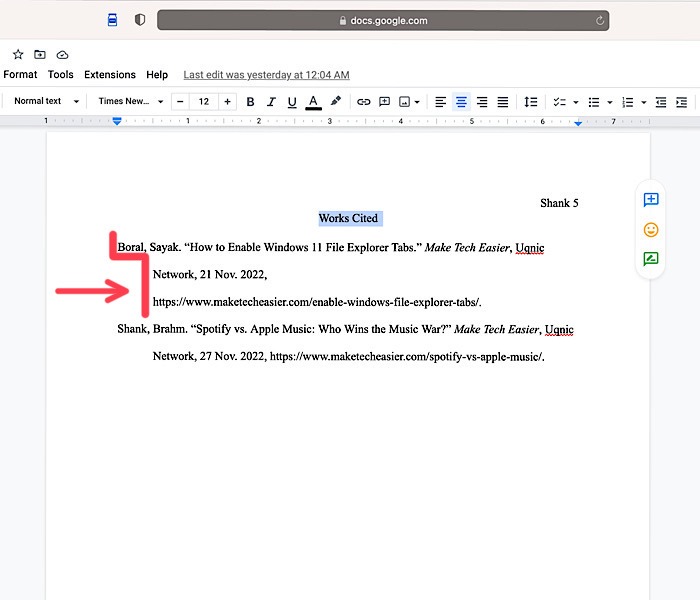
Task: Open the text color picker
Action: tap(313, 102)
